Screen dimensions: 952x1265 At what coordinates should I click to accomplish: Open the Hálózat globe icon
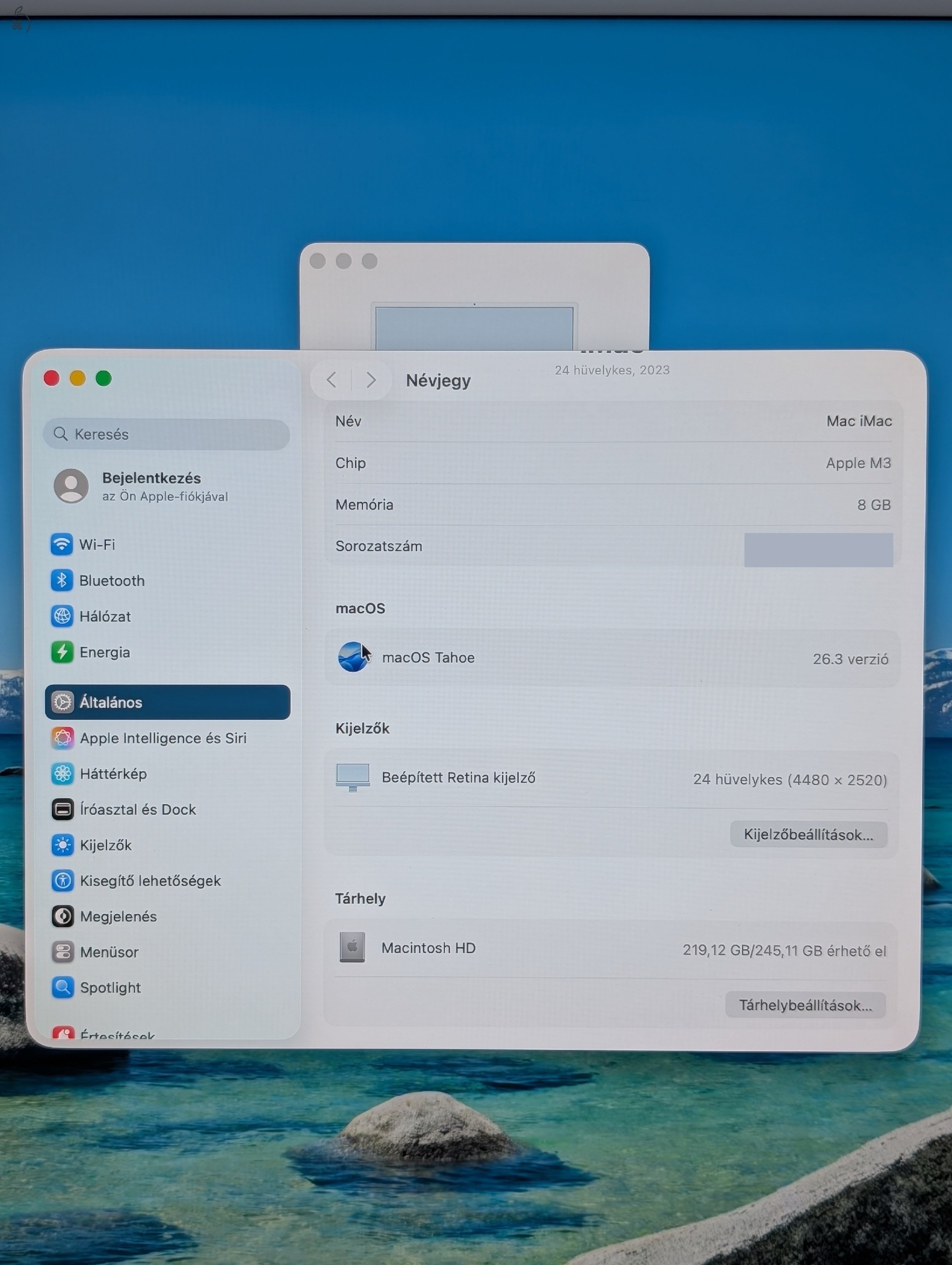point(62,616)
